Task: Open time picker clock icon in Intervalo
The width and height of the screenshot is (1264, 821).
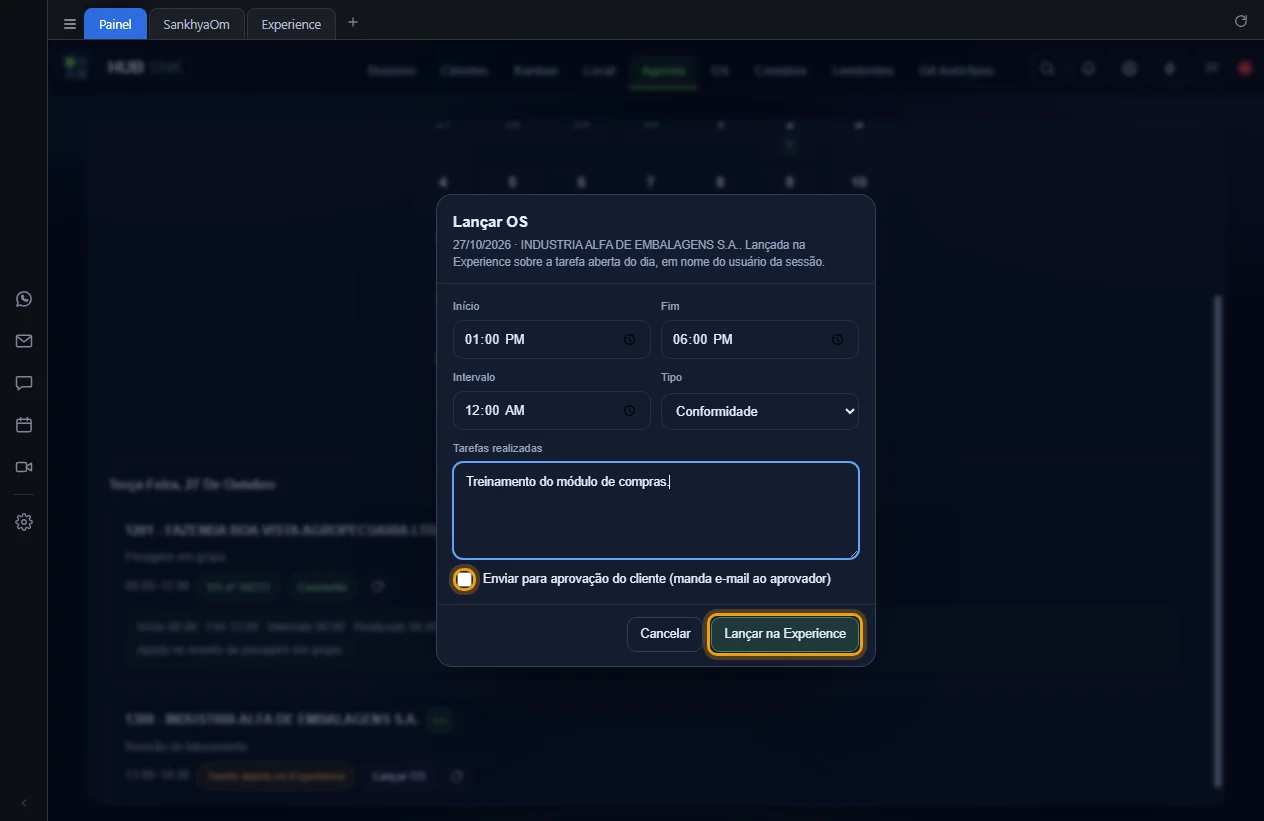Action: (x=629, y=411)
